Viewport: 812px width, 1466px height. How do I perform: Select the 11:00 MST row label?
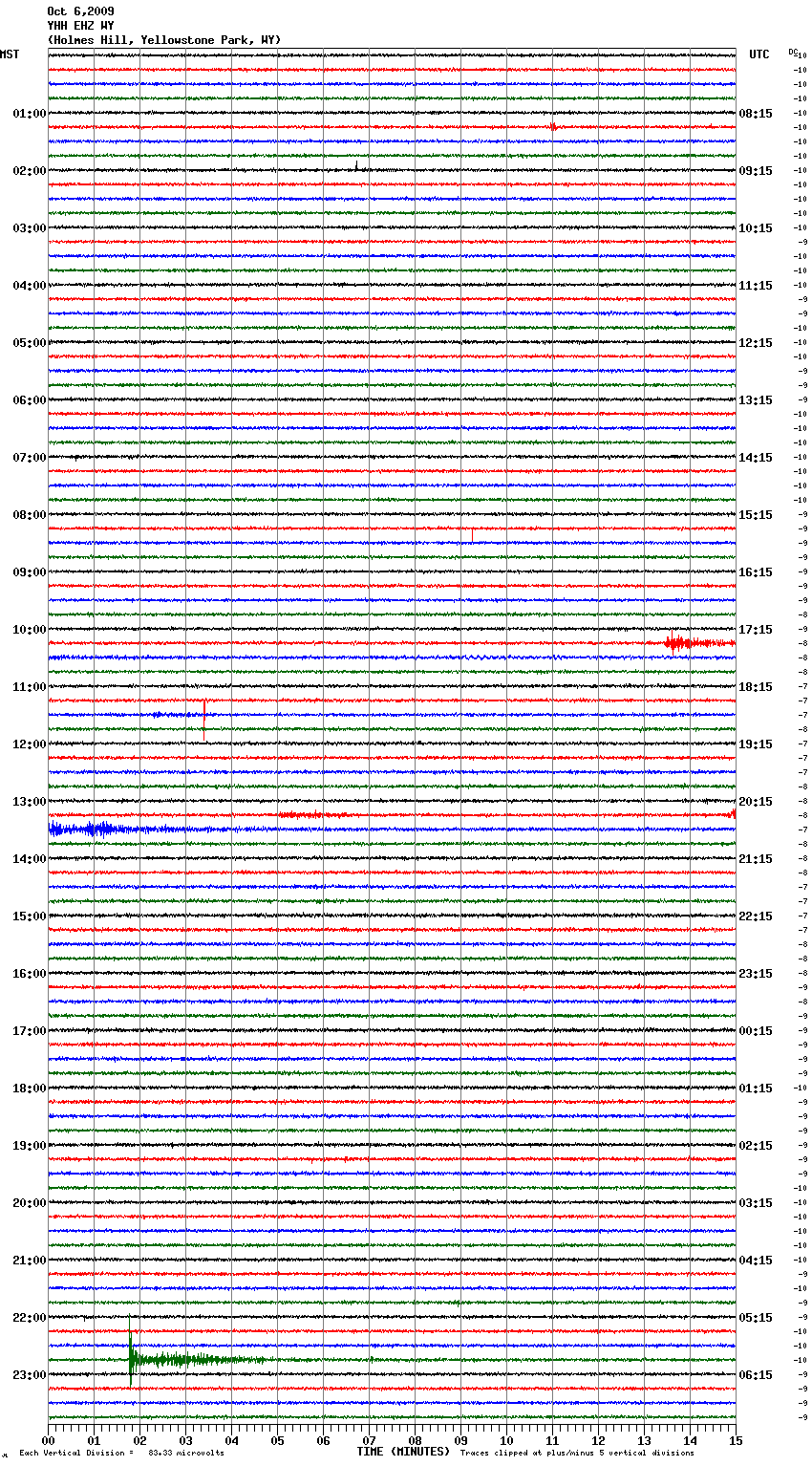pyautogui.click(x=30, y=687)
